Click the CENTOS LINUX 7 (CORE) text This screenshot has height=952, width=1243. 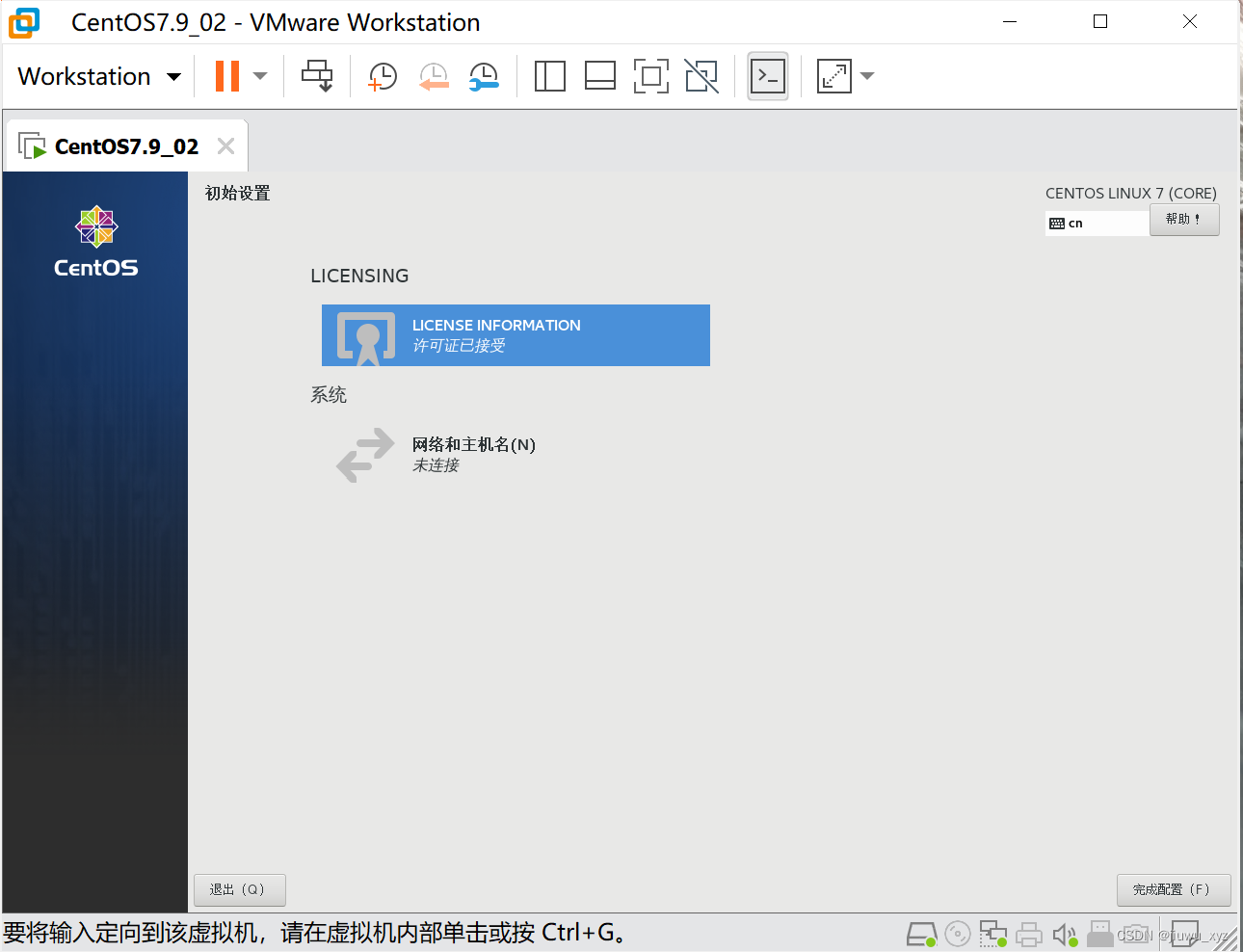pyautogui.click(x=1131, y=193)
